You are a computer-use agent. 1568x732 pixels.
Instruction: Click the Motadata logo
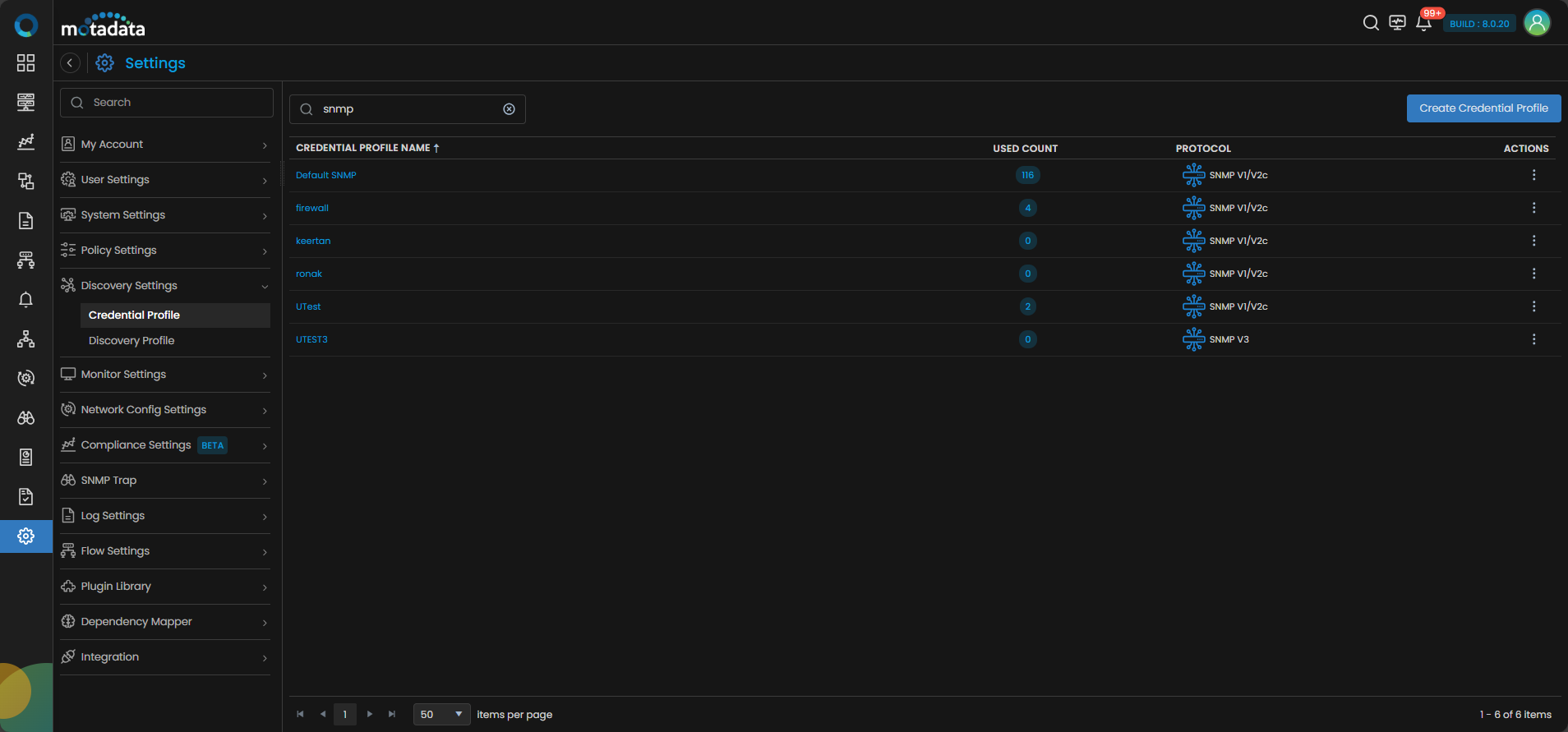click(x=103, y=25)
